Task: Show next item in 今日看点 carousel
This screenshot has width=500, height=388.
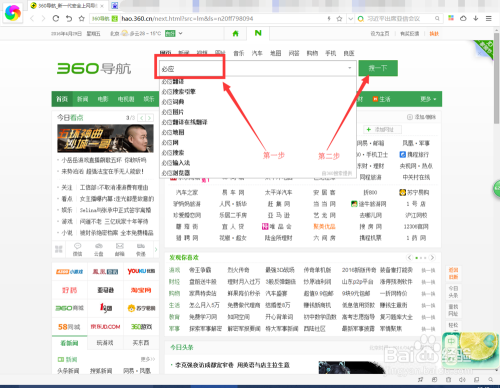Action: (150, 118)
